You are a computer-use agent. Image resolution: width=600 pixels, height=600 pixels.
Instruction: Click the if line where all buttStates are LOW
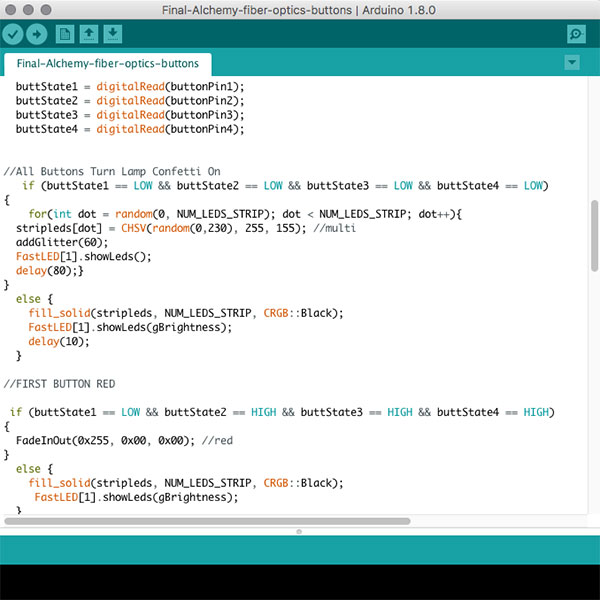[x=285, y=186]
